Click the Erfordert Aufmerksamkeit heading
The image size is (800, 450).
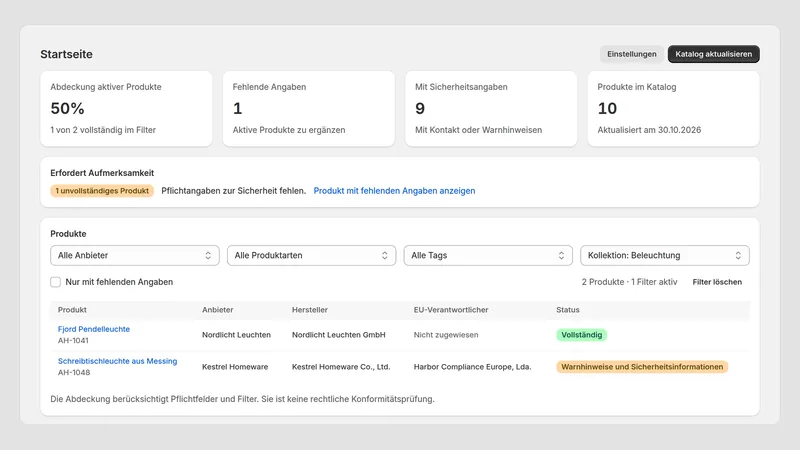pos(102,173)
